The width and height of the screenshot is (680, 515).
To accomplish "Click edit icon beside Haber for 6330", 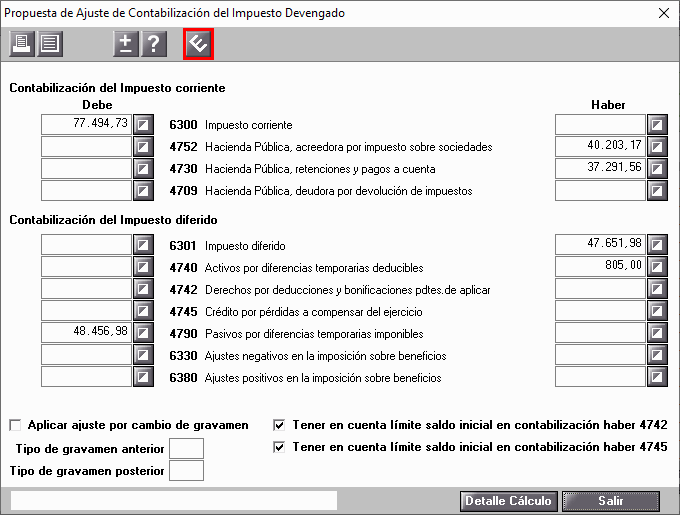I will (657, 355).
